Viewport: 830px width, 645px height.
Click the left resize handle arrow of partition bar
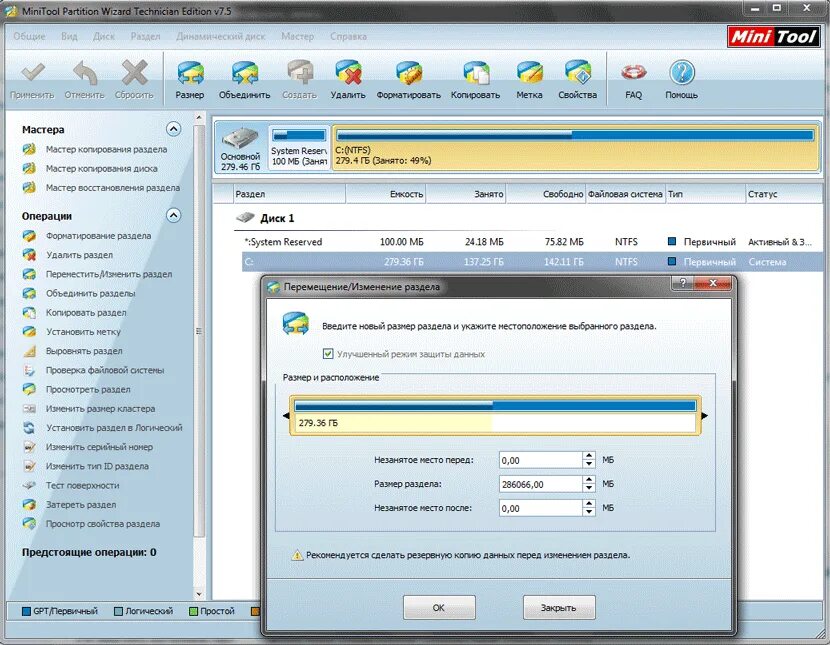[286, 416]
